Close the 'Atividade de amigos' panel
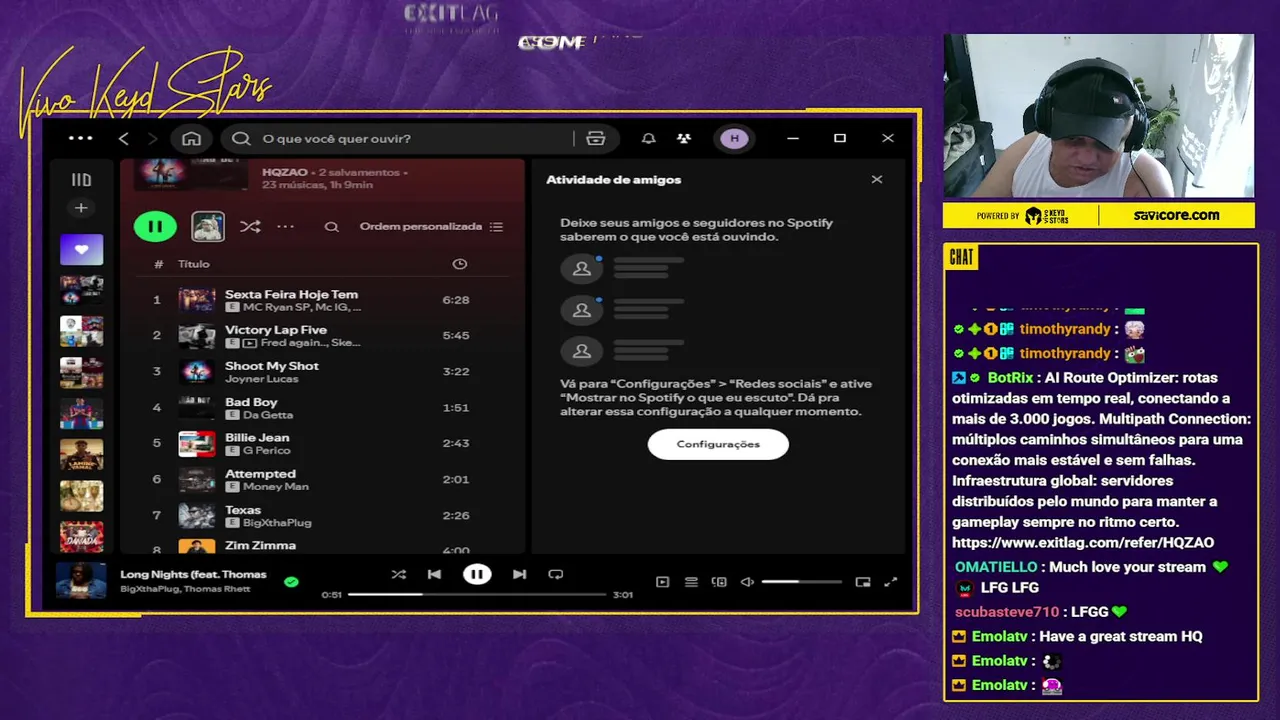 (877, 180)
